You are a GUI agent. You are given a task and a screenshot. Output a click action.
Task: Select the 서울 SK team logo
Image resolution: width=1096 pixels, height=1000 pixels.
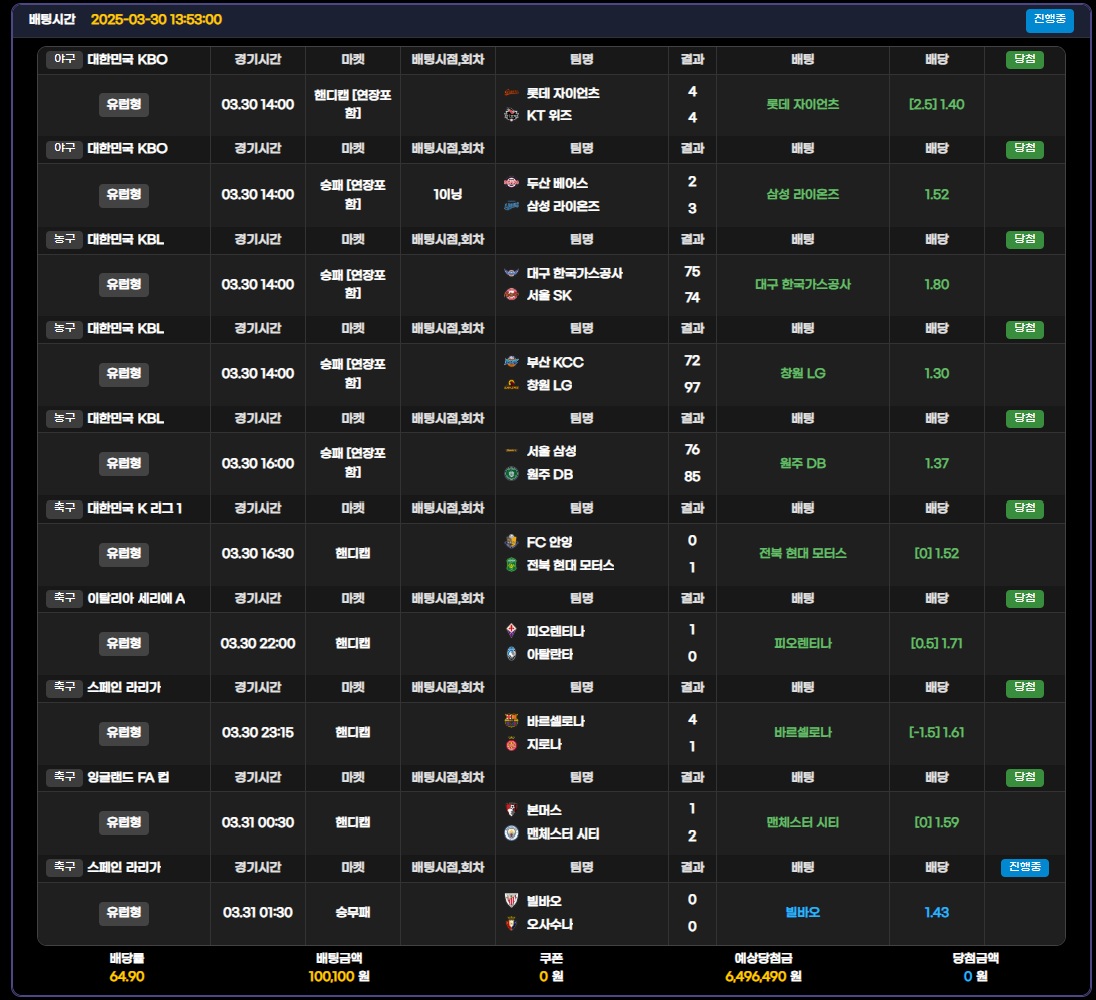[512, 295]
